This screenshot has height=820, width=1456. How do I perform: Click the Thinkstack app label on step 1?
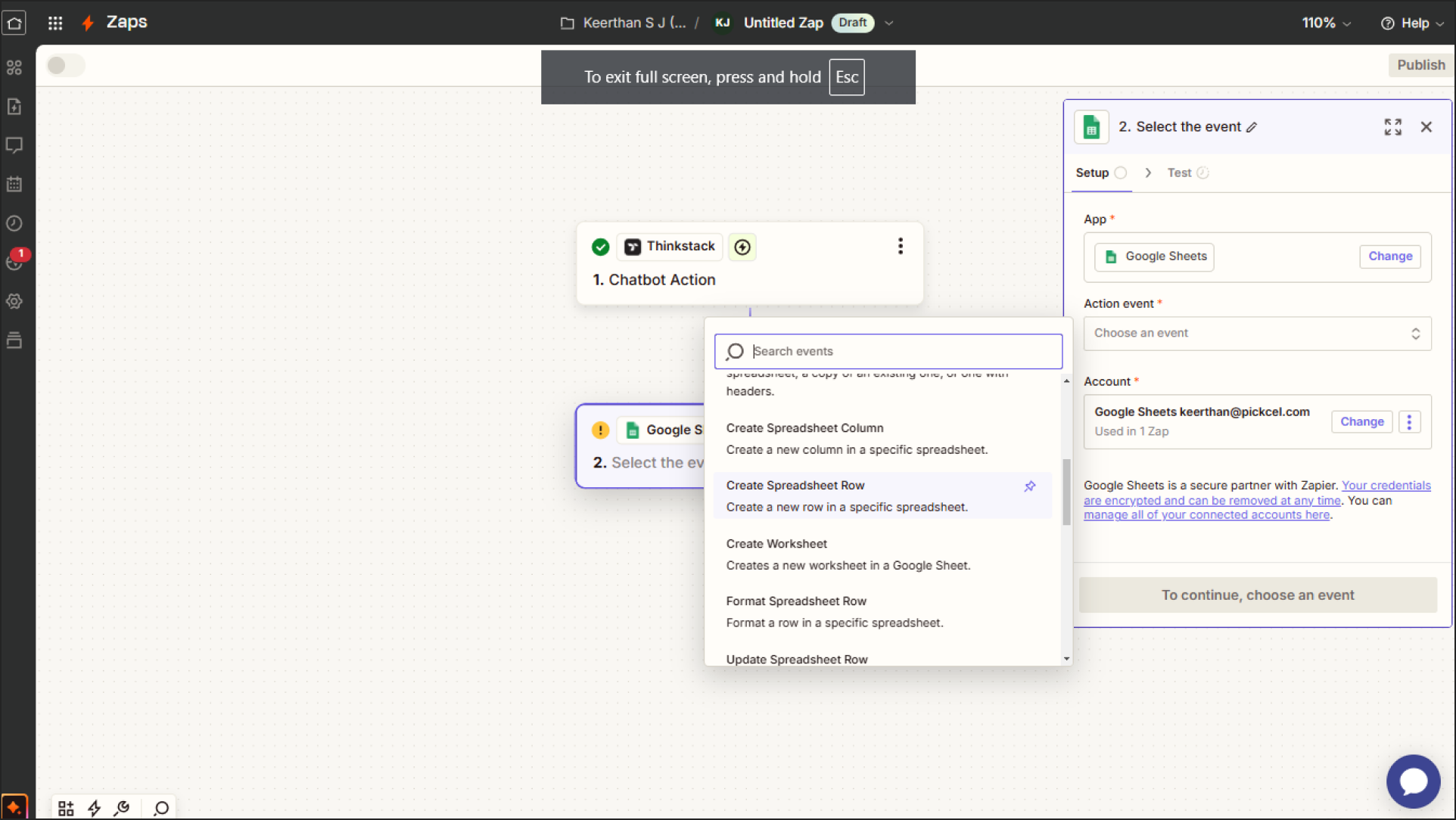coord(670,247)
